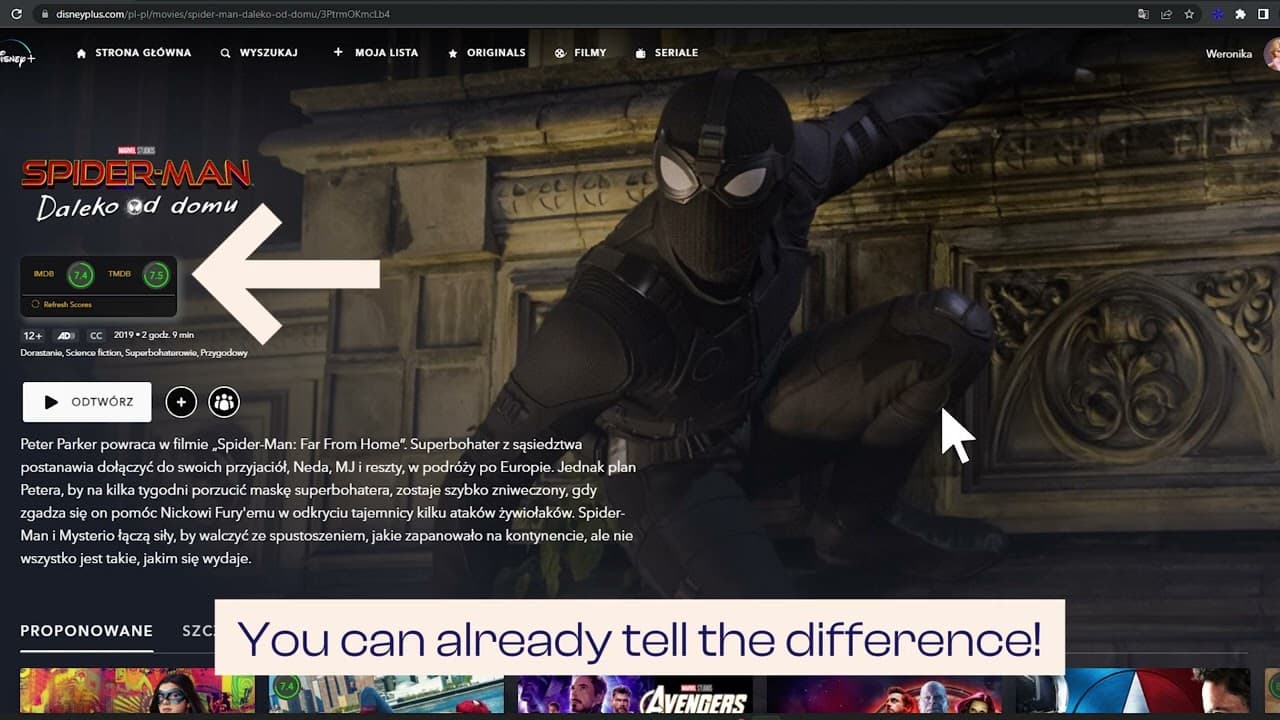Toggle the browser side panel icon
The width and height of the screenshot is (1280, 720).
[x=1263, y=14]
